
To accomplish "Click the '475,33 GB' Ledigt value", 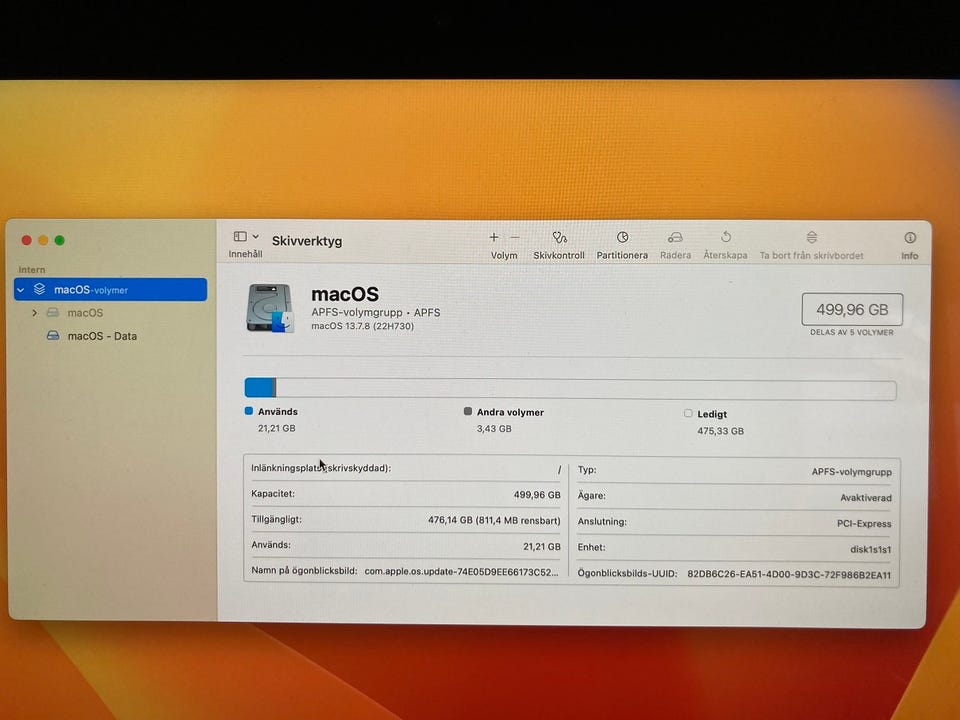I will tap(721, 431).
